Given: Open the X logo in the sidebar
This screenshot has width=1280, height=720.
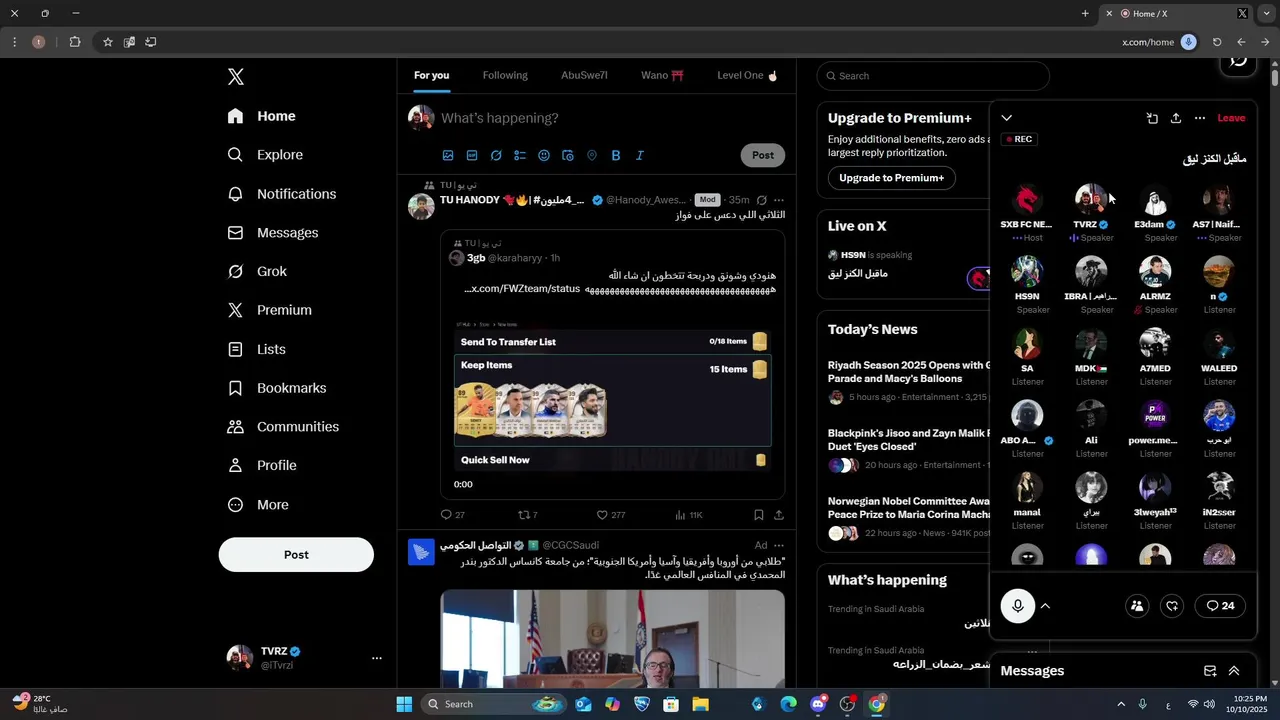Looking at the screenshot, I should tap(235, 77).
